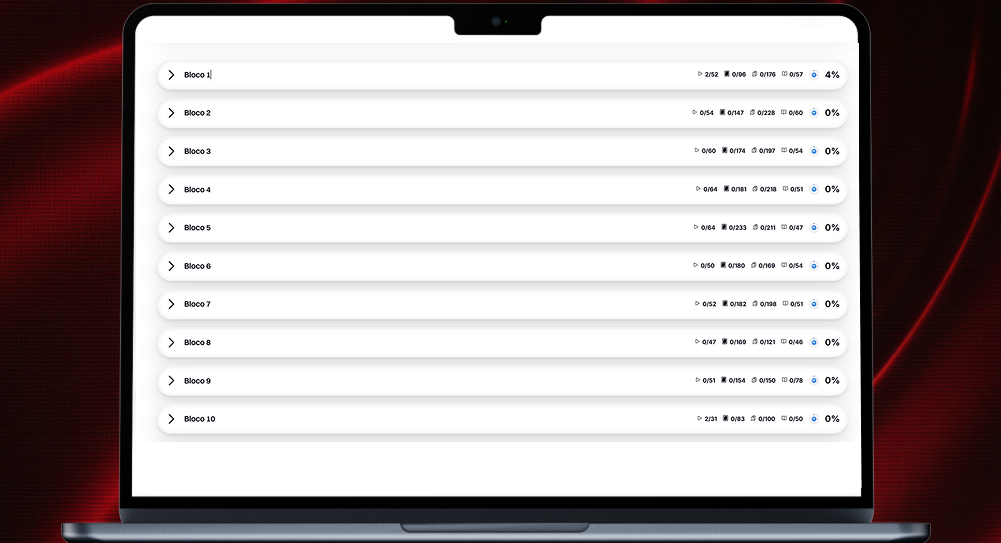The image size is (1001, 543).
Task: Click the cards icon beside 0/100 in Bloco 10
Action: 753,419
